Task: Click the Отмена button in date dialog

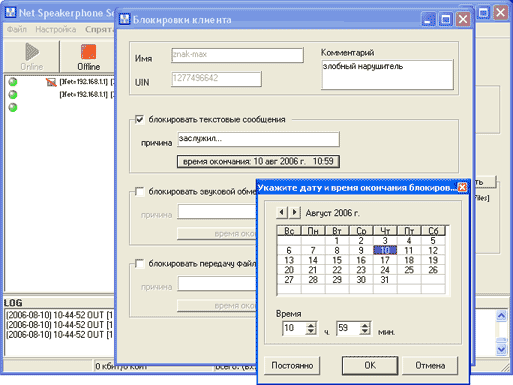Action: [430, 366]
